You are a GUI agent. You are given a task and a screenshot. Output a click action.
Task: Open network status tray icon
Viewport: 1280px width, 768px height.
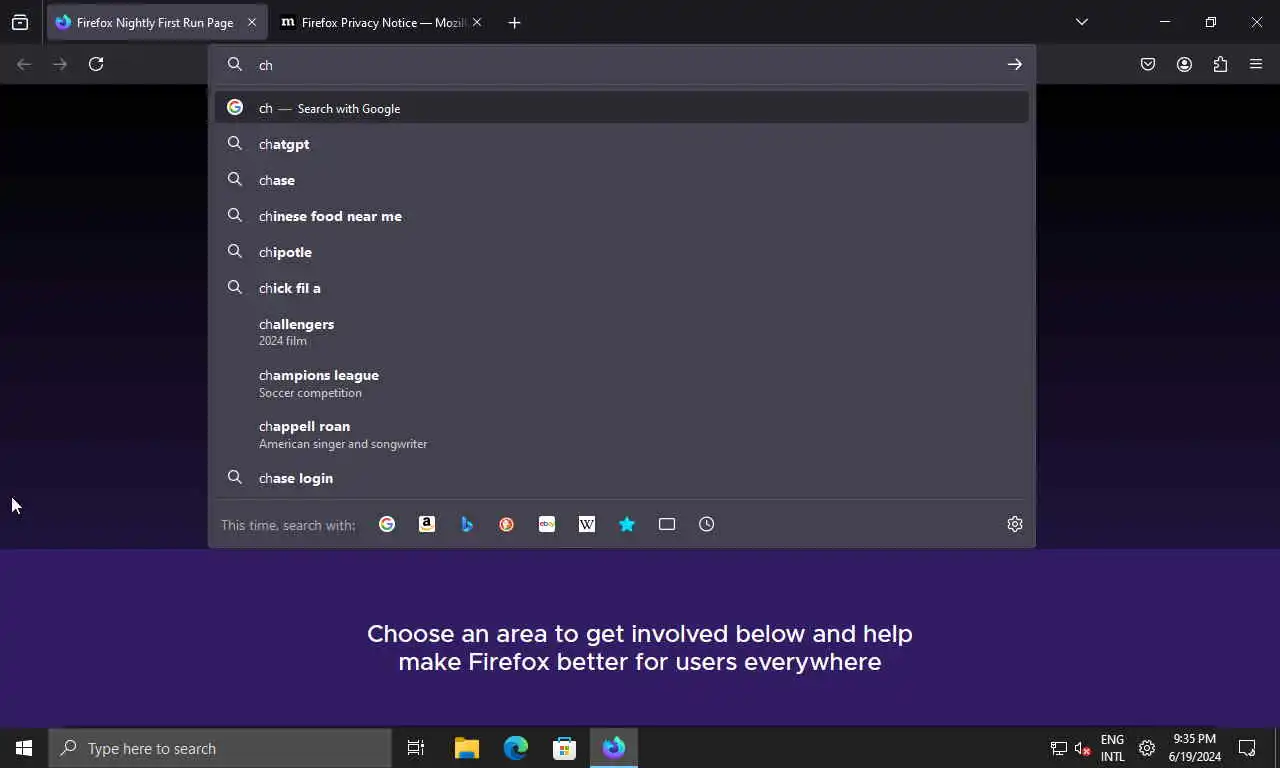[1058, 748]
